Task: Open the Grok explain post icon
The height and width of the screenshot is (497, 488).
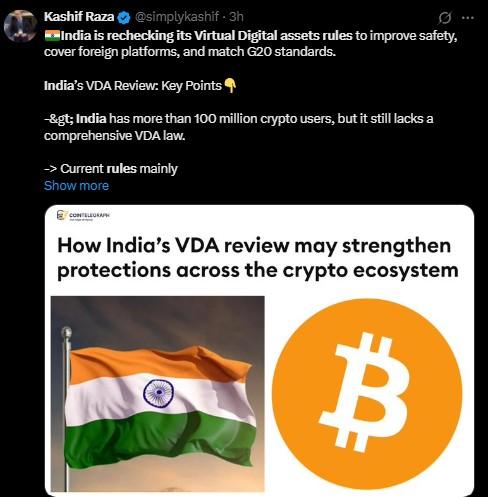Action: point(445,18)
